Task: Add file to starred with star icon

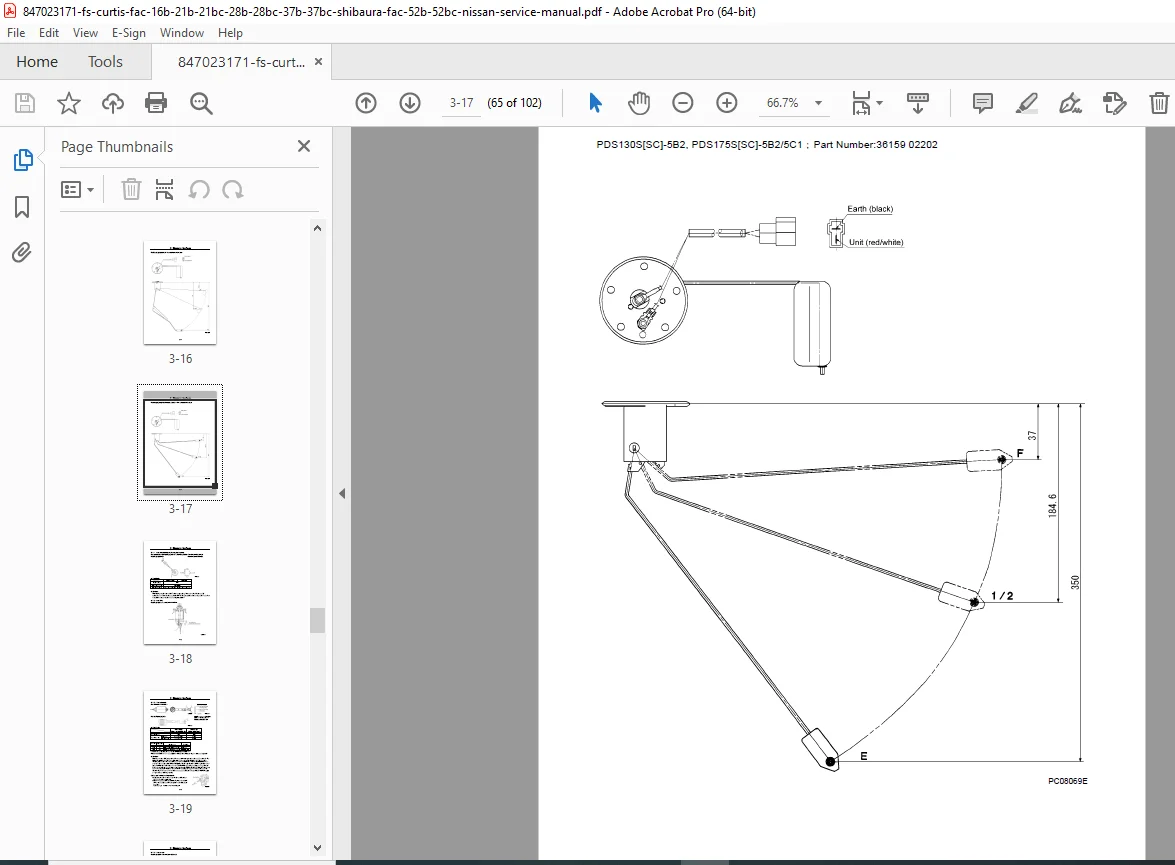Action: [69, 103]
